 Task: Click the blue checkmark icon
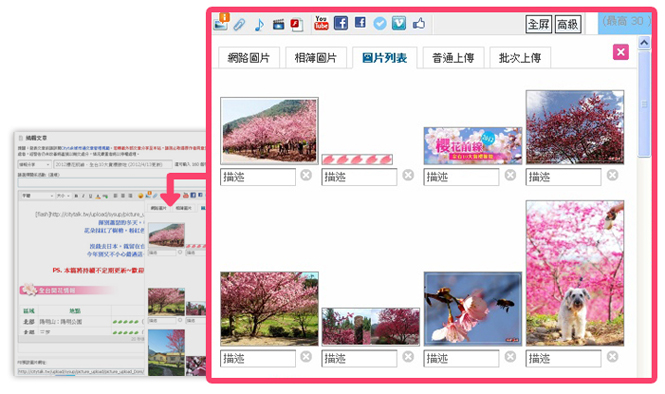[x=380, y=23]
